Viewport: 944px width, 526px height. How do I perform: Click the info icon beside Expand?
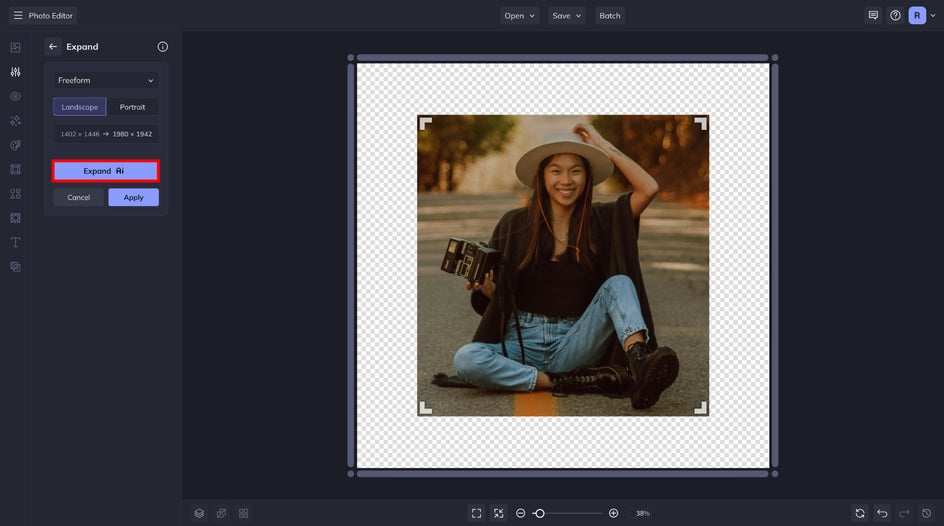coord(163,46)
